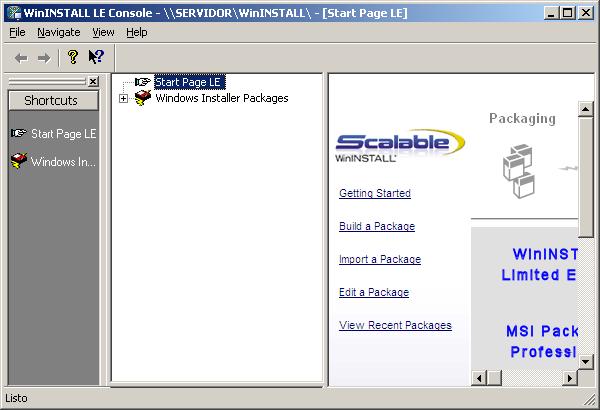This screenshot has width=600, height=410.
Task: Activate the What's This help pointer icon
Action: 96,57
